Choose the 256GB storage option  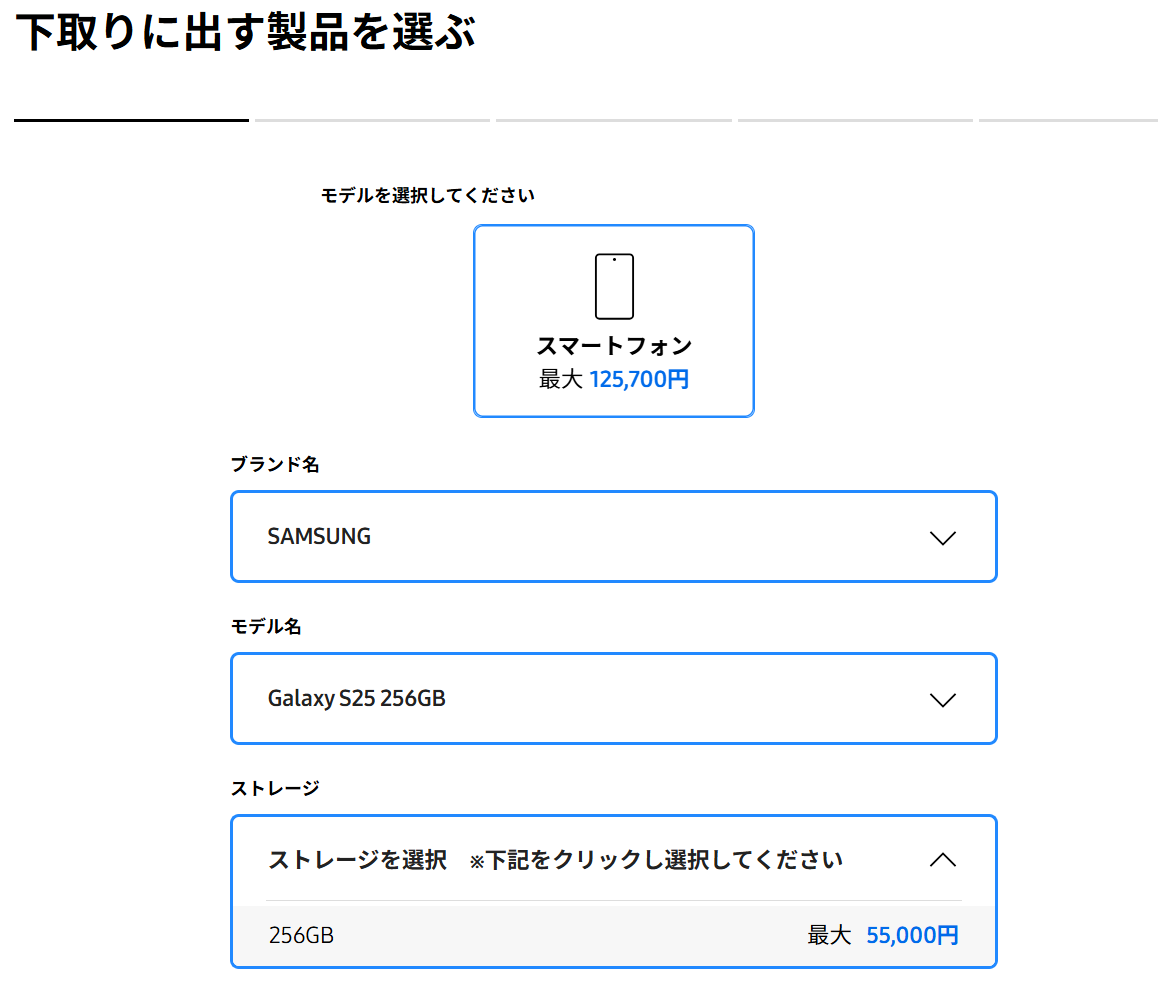click(302, 936)
